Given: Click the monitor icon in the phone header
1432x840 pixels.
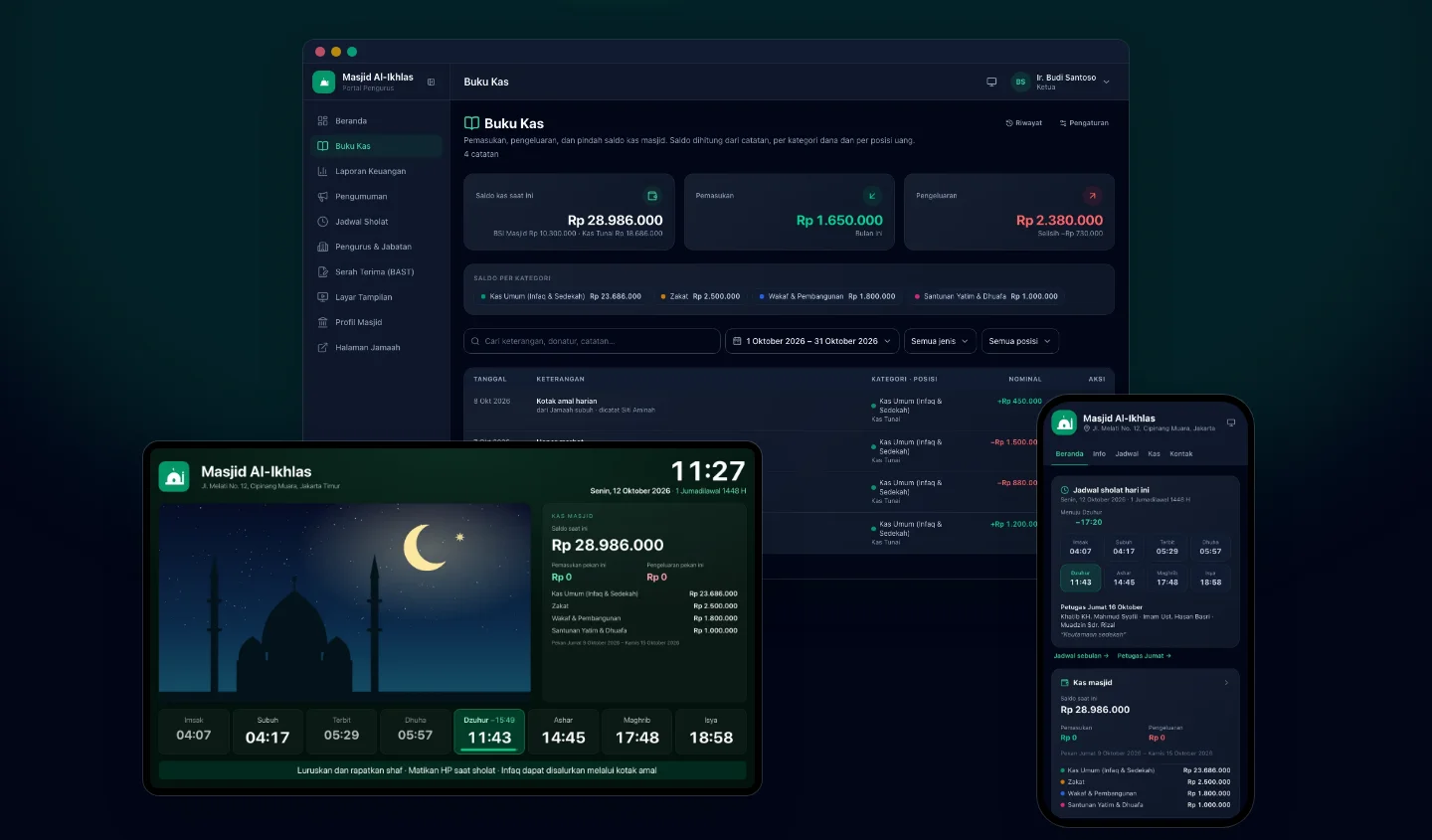Looking at the screenshot, I should coord(1231,422).
